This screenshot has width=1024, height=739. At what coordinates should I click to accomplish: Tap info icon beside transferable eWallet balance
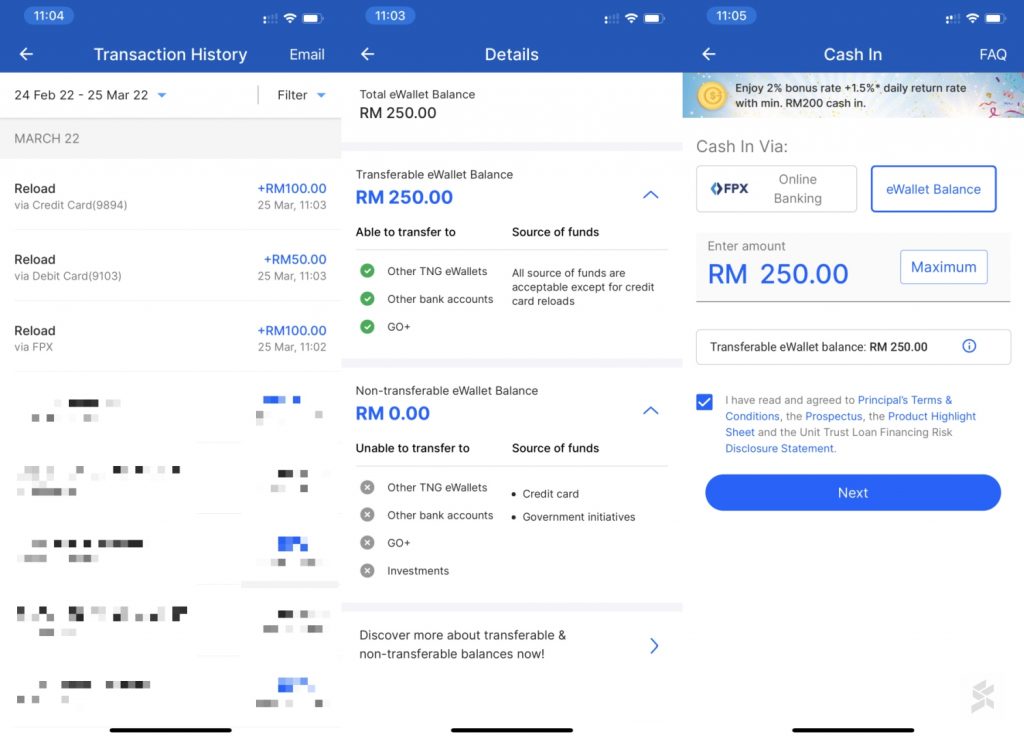(x=969, y=347)
